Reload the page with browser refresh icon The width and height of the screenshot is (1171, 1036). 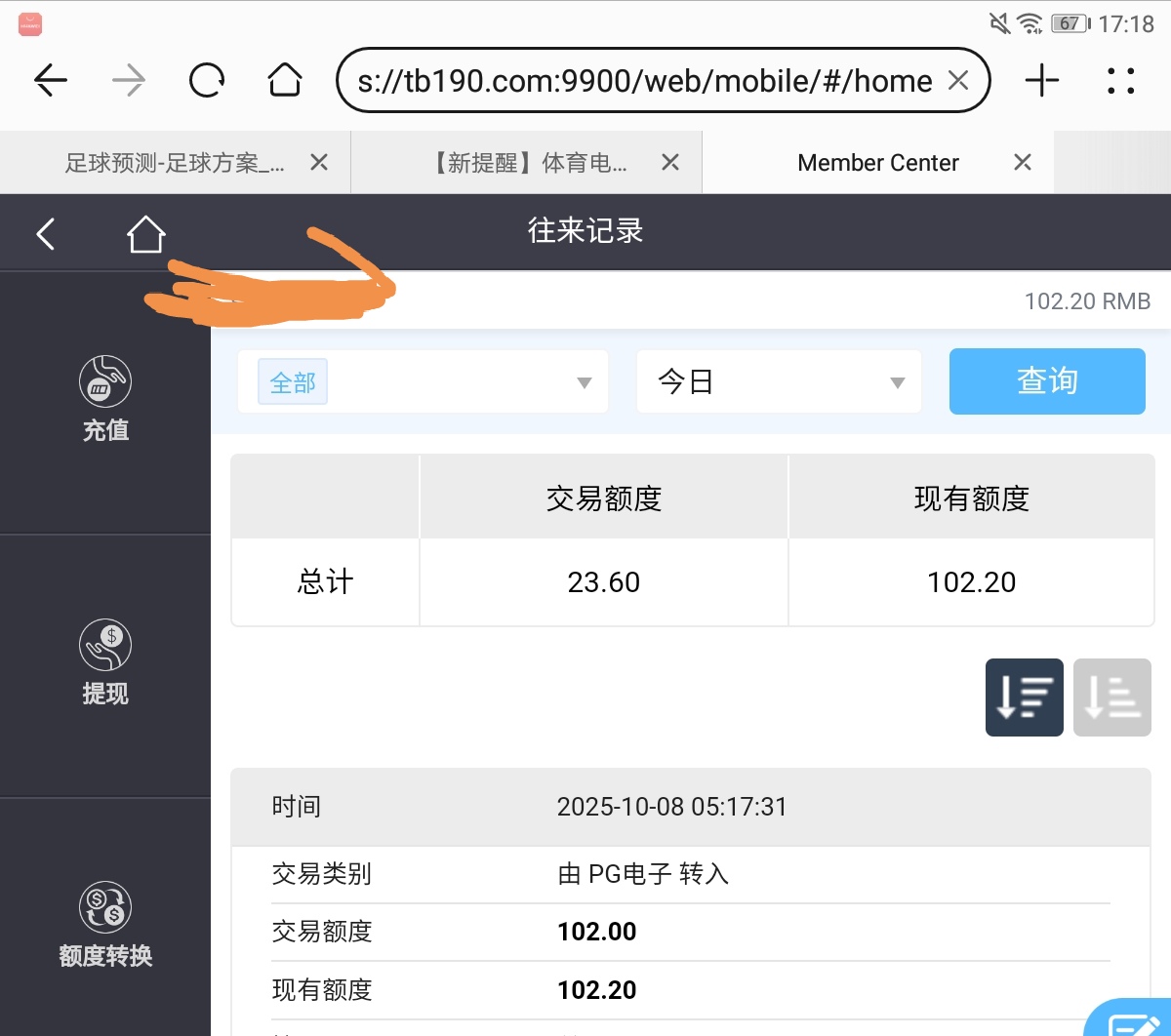coord(207,81)
